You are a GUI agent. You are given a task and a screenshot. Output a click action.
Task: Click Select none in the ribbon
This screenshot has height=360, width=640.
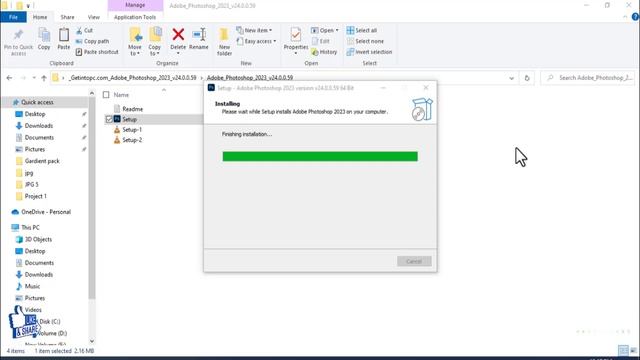365,41
